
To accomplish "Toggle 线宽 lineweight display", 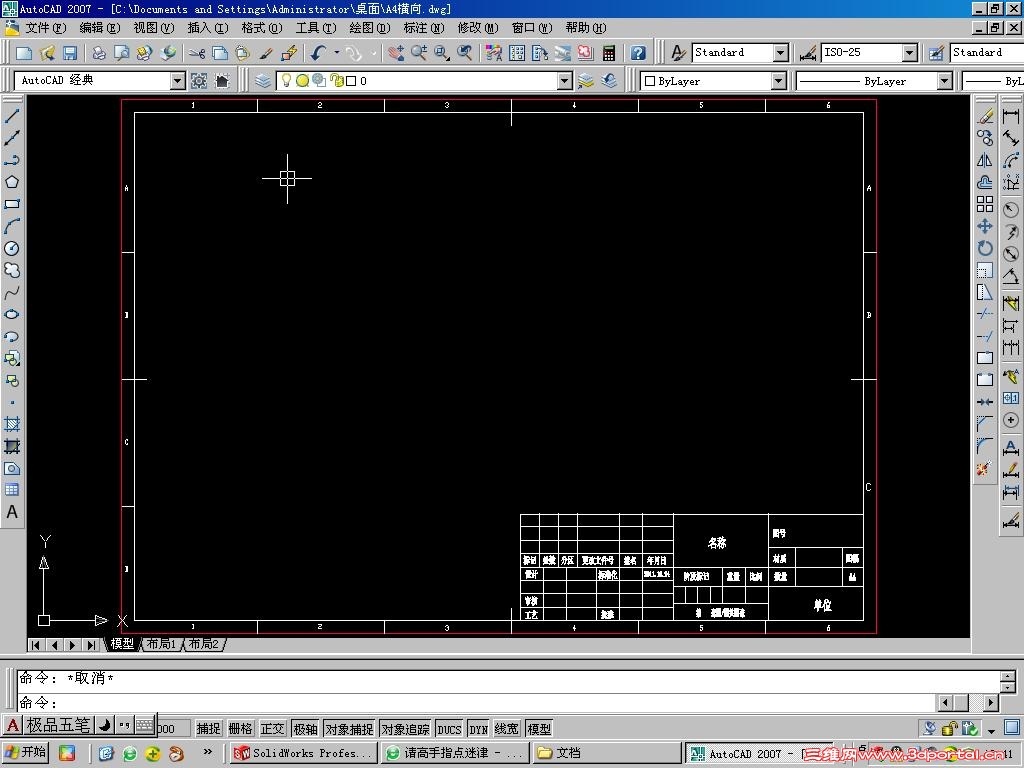I will pyautogui.click(x=507, y=728).
